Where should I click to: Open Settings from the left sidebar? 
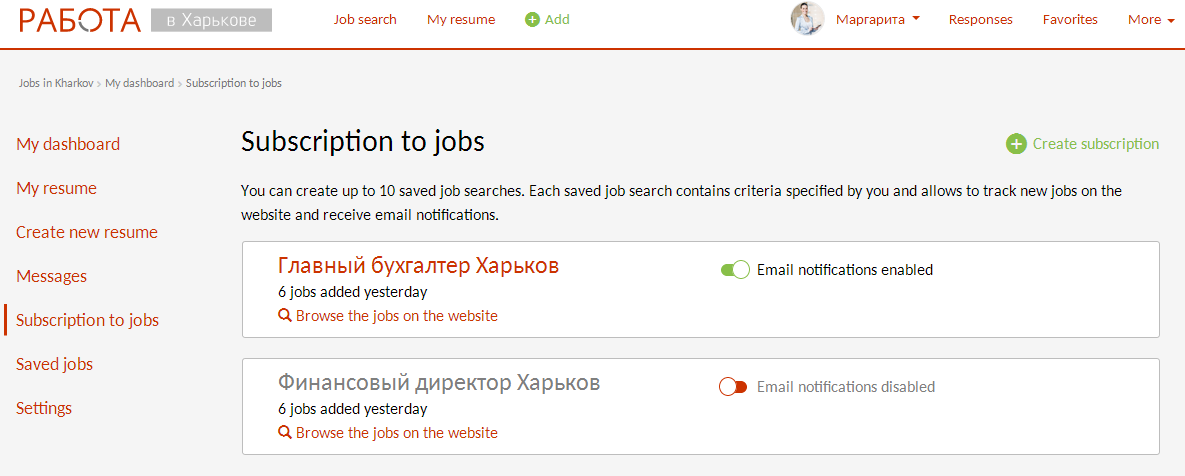[44, 408]
